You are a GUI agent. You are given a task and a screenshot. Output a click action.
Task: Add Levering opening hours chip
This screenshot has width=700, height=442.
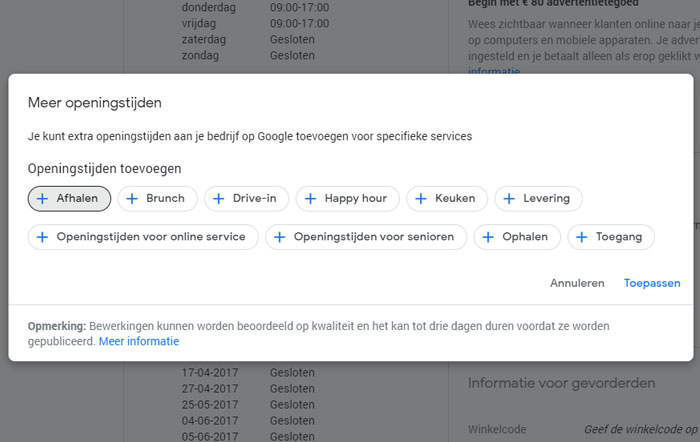click(x=538, y=199)
